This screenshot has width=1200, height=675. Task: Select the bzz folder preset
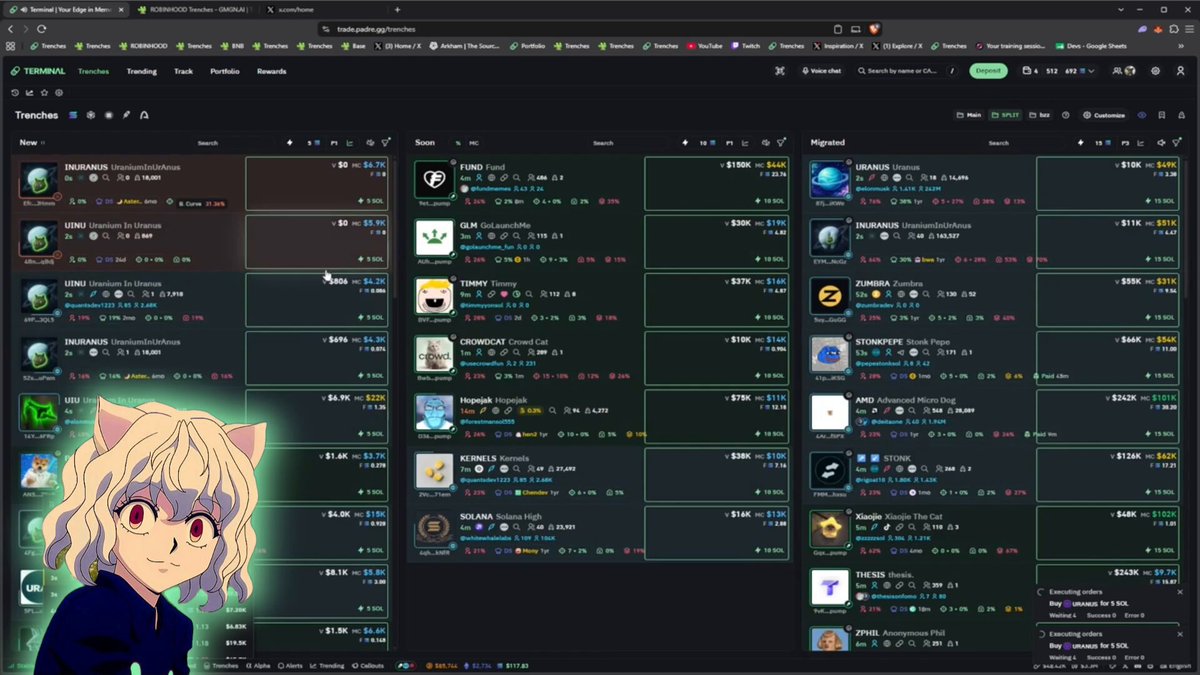tap(1040, 115)
